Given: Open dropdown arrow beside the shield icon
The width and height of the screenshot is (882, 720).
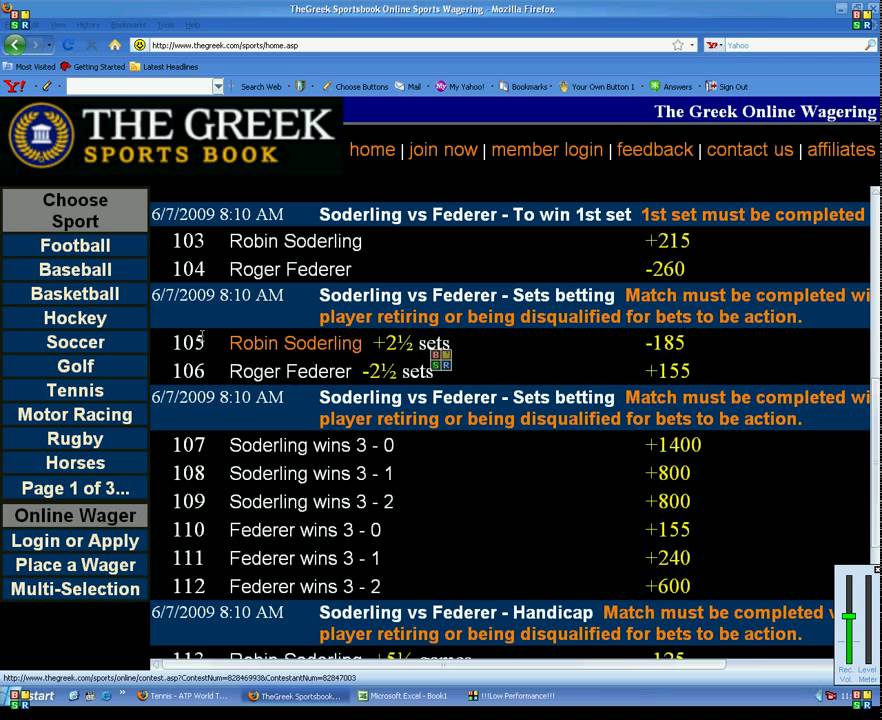Looking at the screenshot, I should (313, 87).
